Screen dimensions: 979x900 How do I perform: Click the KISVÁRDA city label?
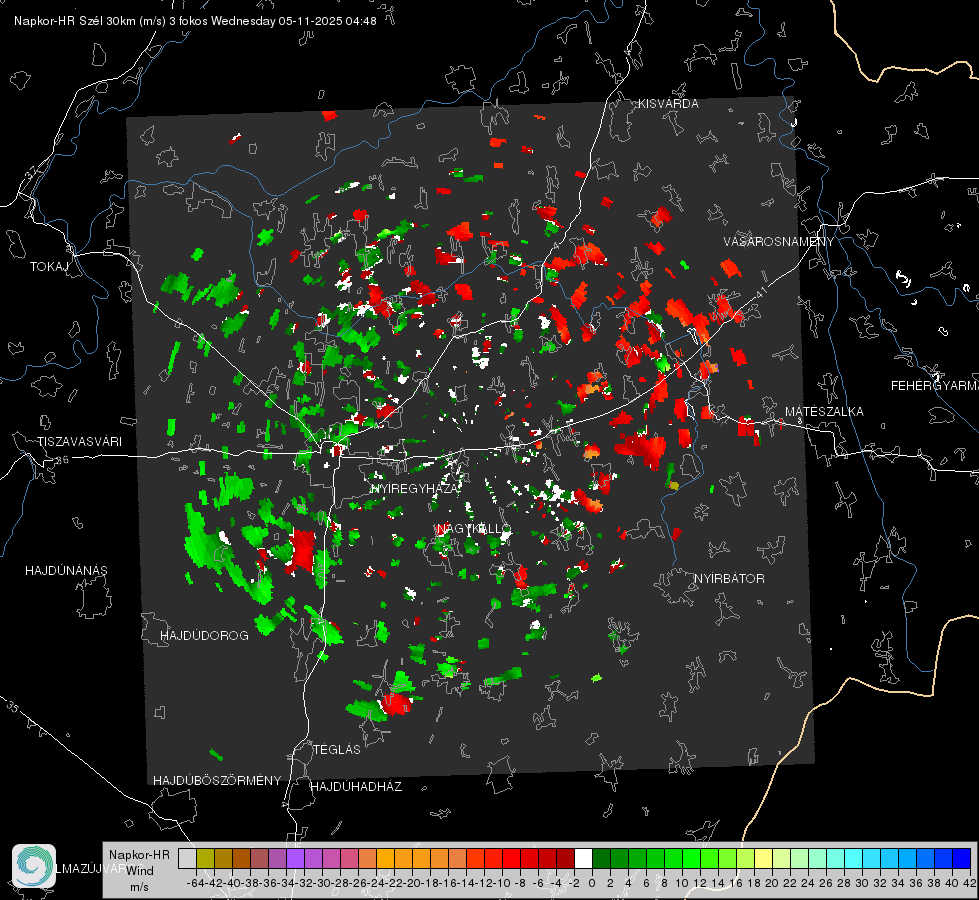[x=668, y=104]
